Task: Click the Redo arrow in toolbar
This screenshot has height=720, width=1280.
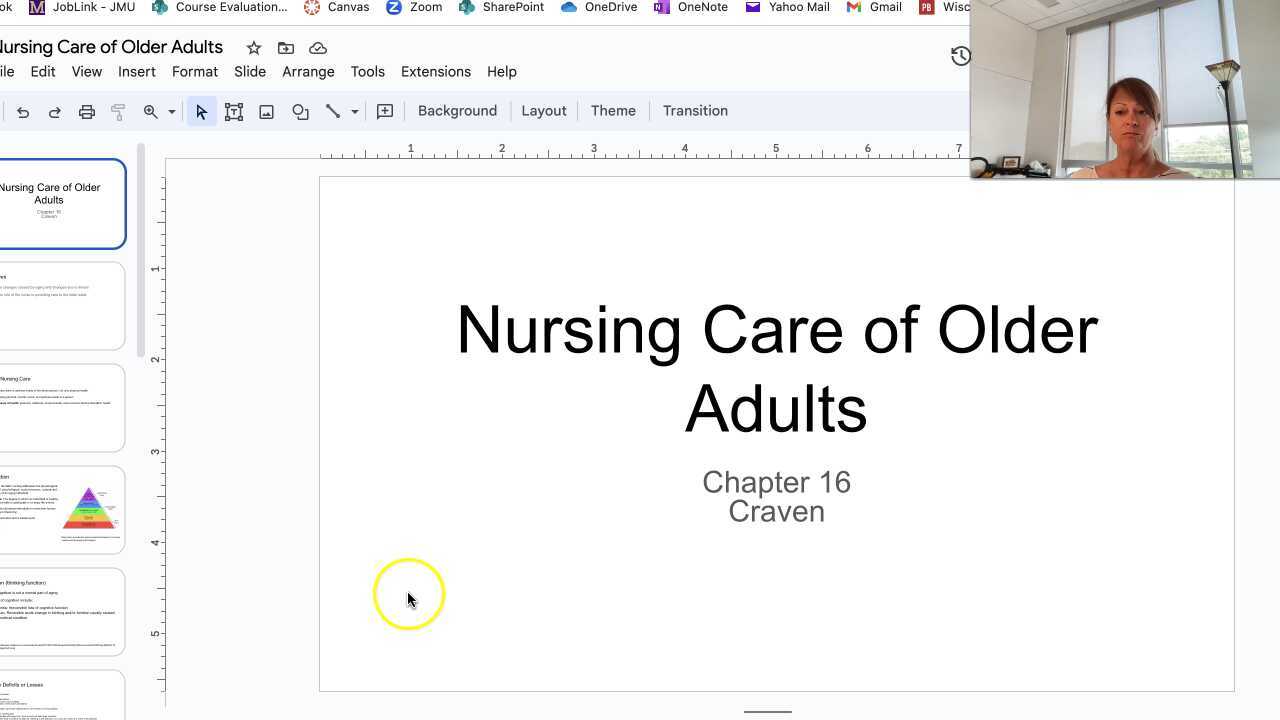Action: [x=55, y=112]
